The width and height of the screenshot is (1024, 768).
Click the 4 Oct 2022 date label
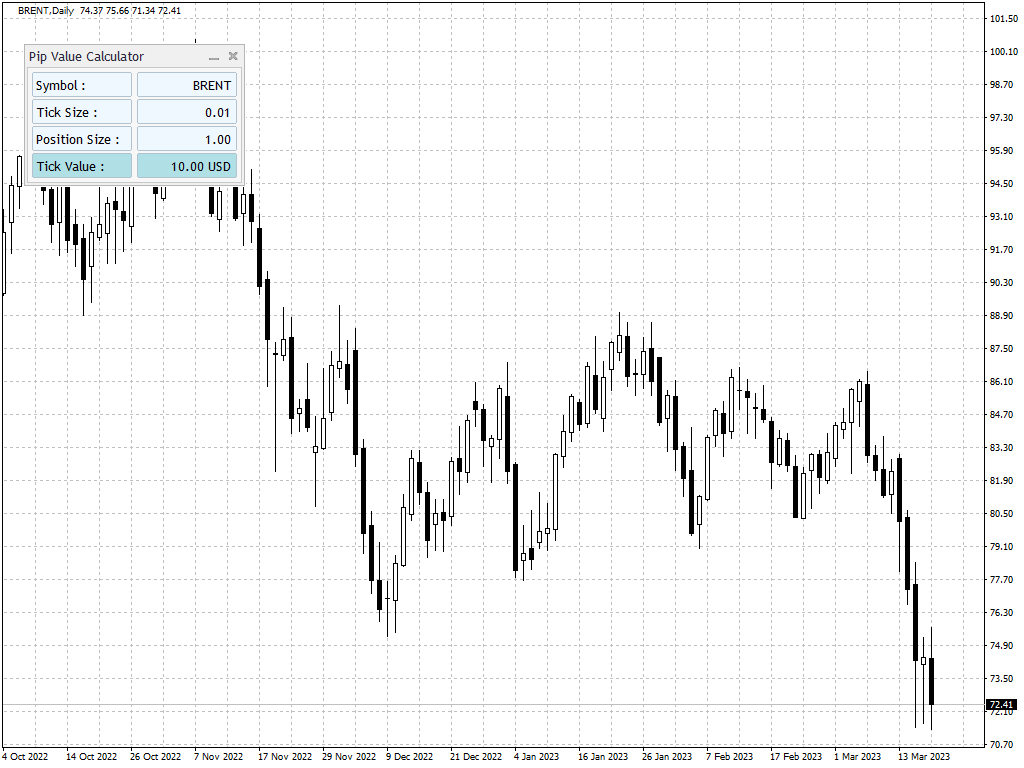[x=25, y=756]
